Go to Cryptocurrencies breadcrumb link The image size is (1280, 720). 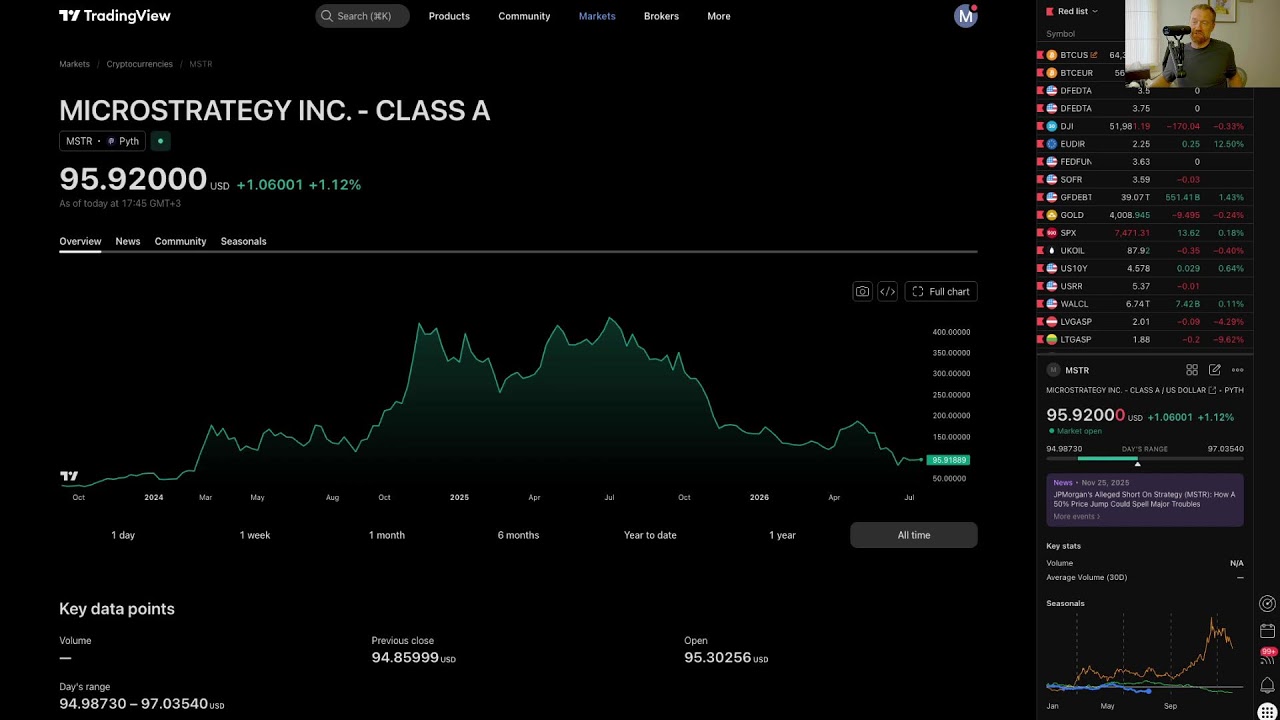tap(139, 64)
